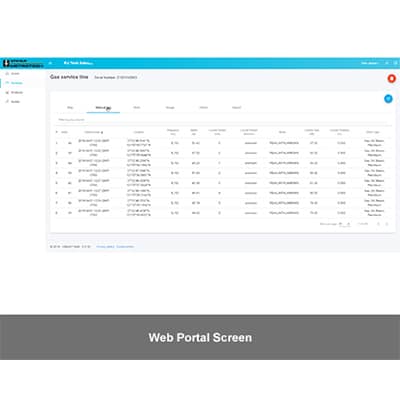400x400 pixels.
Task: Open the user account menu in header
Action: point(370,63)
